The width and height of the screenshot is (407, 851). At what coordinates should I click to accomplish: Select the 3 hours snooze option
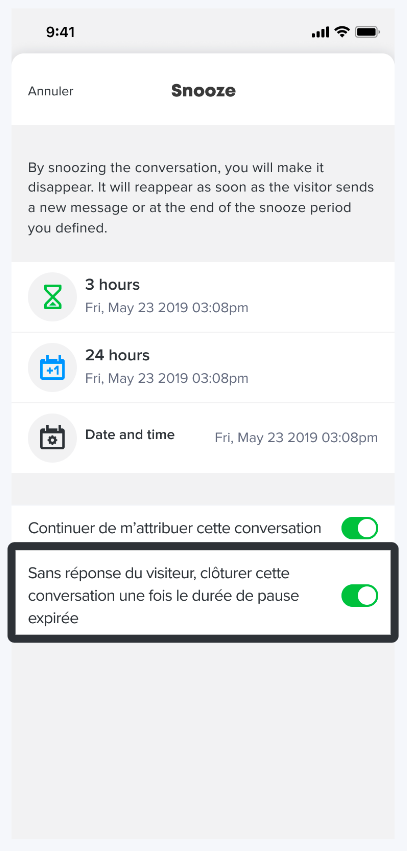(203, 297)
